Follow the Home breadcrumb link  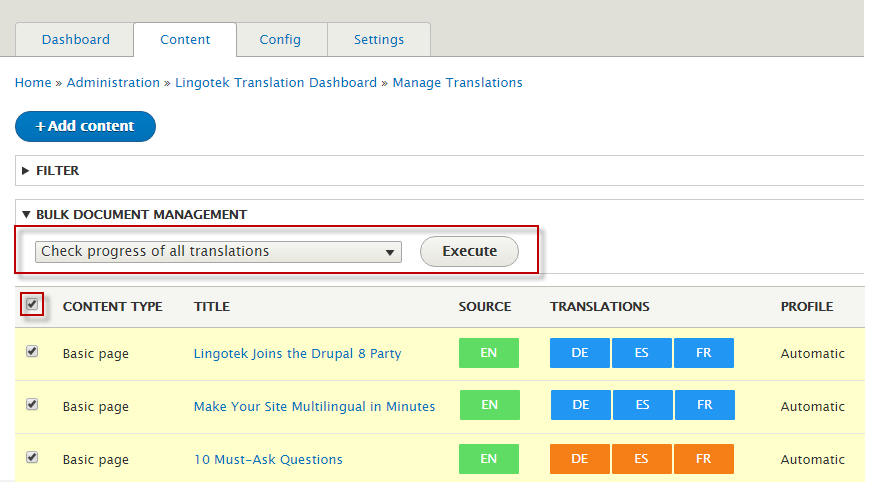pyautogui.click(x=33, y=83)
